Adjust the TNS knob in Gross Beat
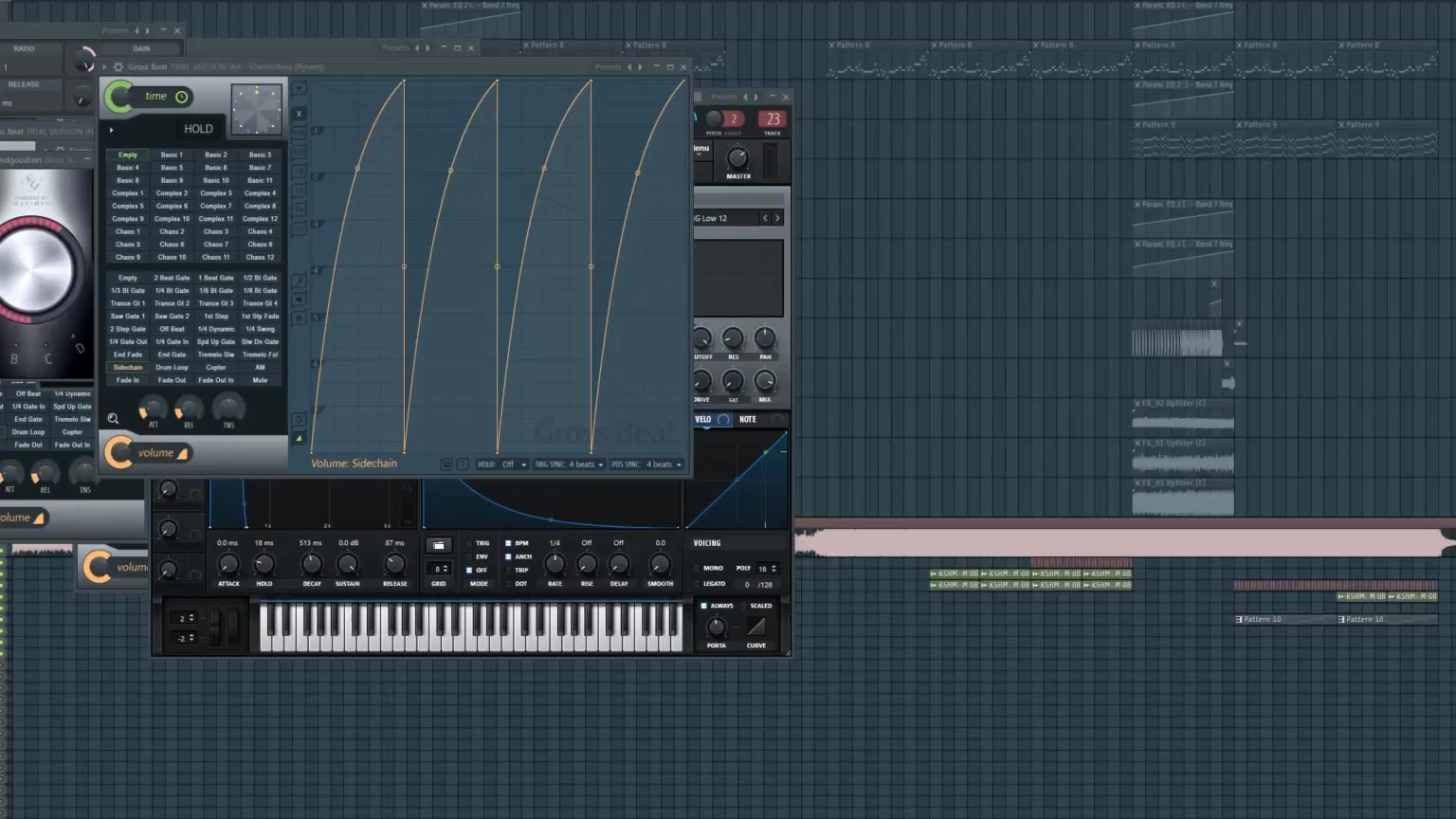 click(x=228, y=407)
